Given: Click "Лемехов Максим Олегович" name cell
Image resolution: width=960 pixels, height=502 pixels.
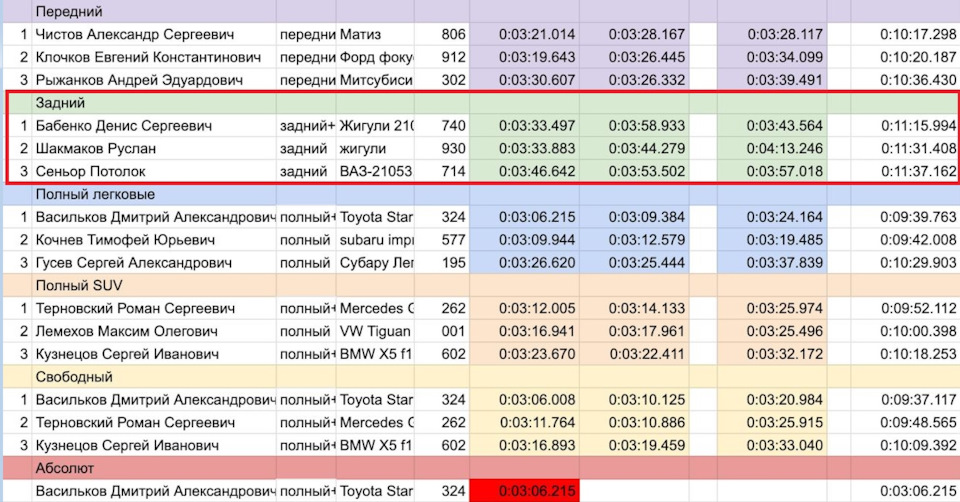Looking at the screenshot, I should point(127,331).
